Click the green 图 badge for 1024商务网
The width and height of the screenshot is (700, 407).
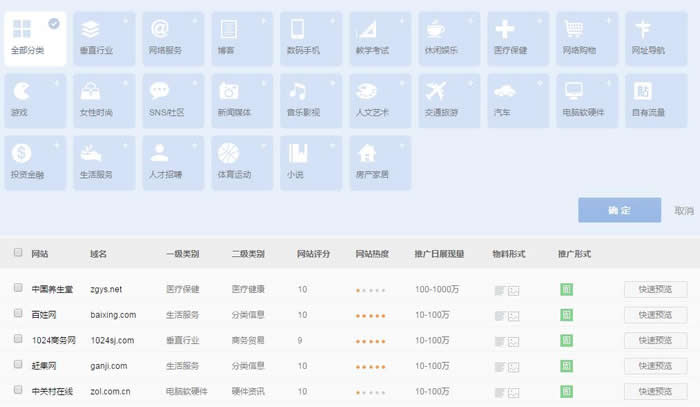tap(566, 340)
